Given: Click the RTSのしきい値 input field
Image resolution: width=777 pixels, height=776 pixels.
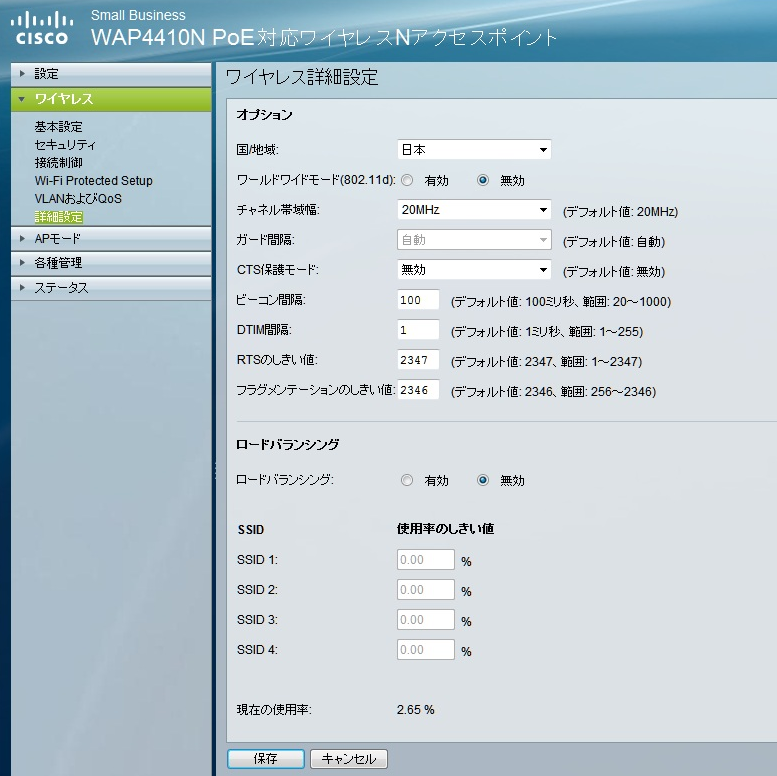Looking at the screenshot, I should pyautogui.click(x=418, y=360).
